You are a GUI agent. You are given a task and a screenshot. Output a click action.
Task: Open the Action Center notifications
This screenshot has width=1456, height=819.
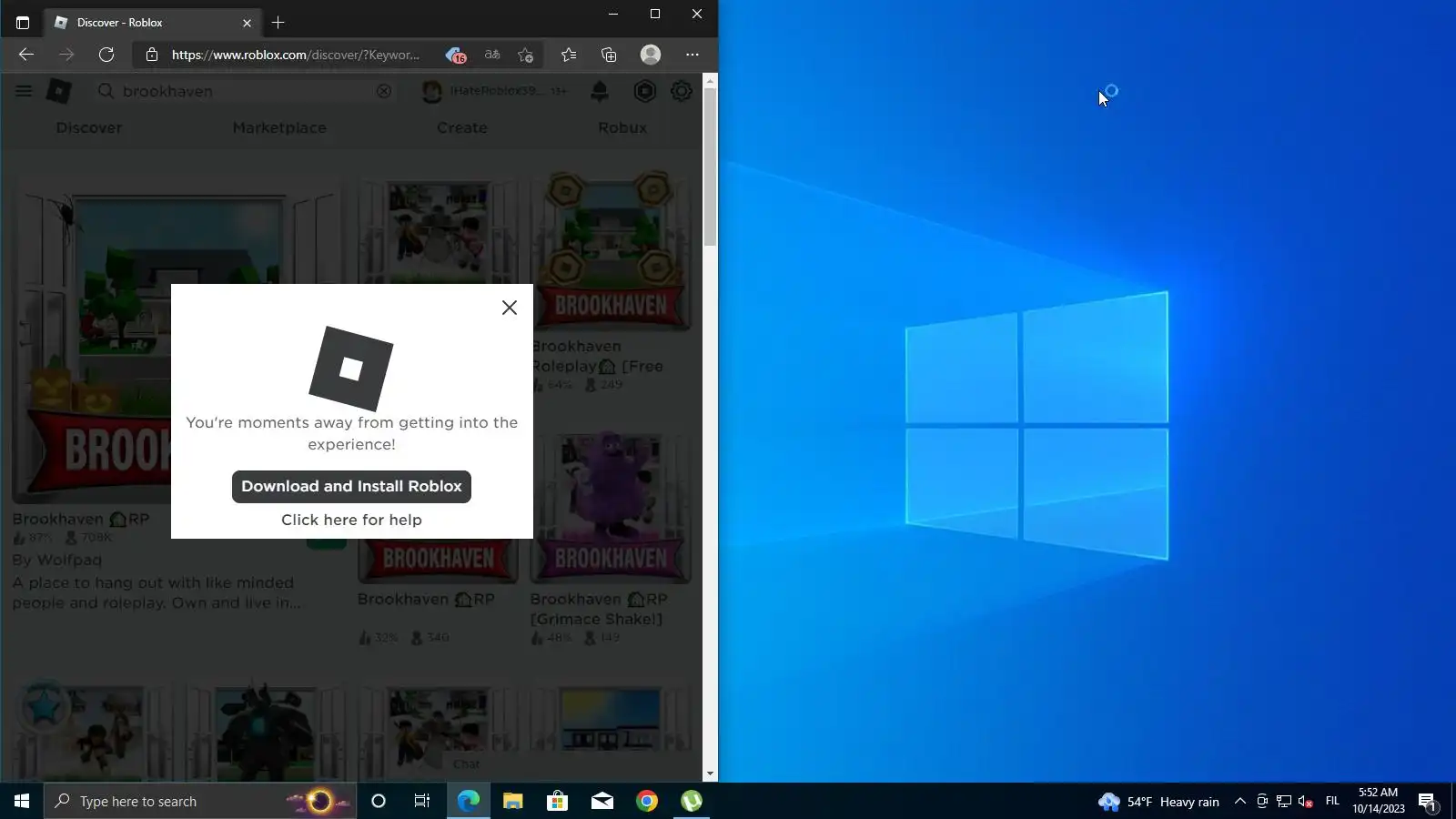coord(1427,802)
